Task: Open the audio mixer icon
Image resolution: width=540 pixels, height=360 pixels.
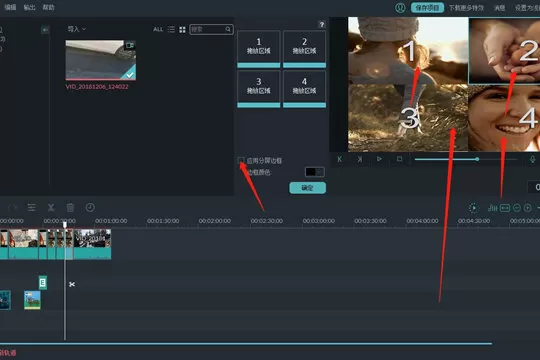Action: coord(492,208)
